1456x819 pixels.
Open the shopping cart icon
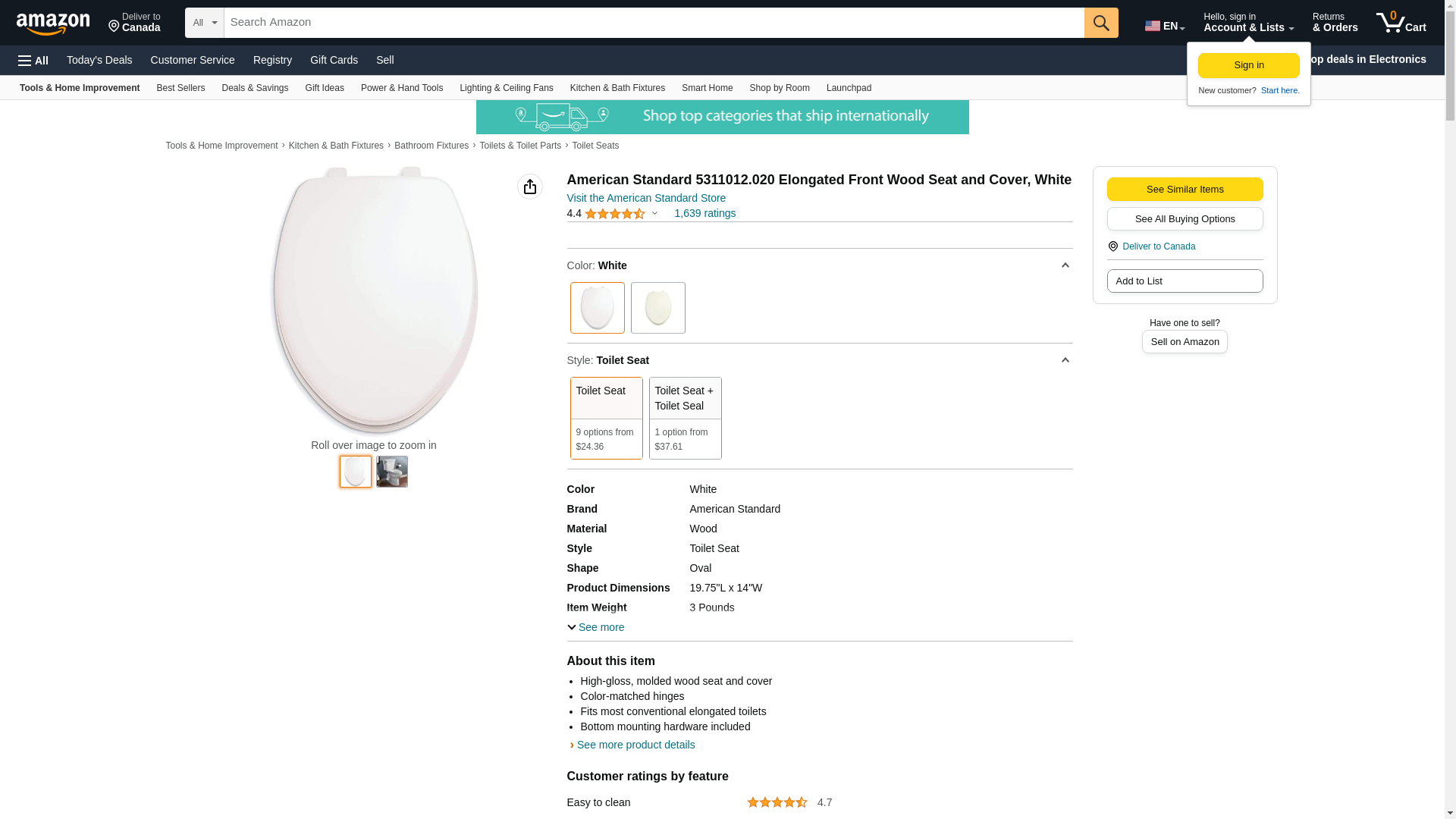point(1400,23)
